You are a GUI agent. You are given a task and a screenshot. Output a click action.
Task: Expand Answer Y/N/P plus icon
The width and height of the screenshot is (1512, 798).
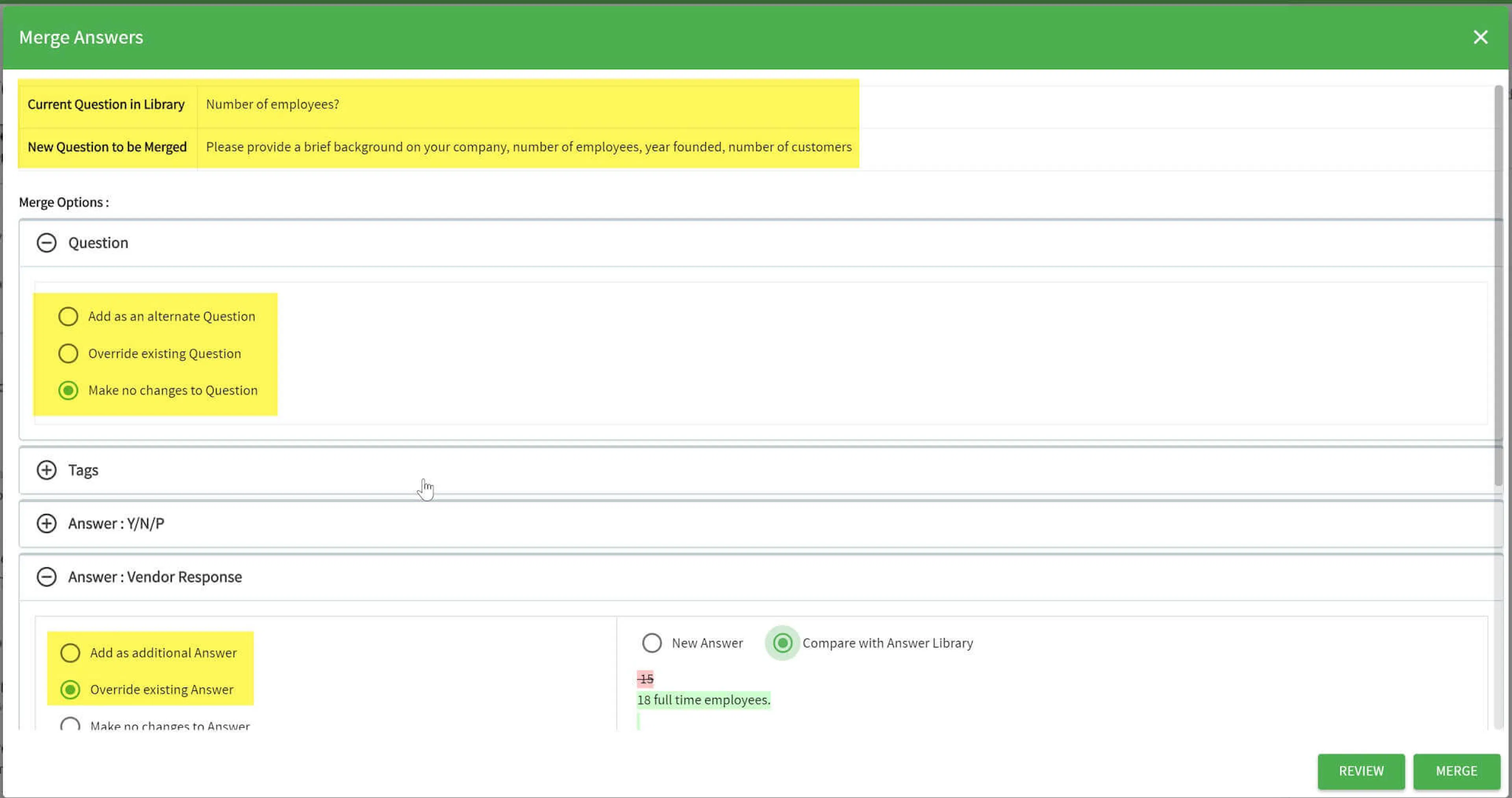[46, 523]
